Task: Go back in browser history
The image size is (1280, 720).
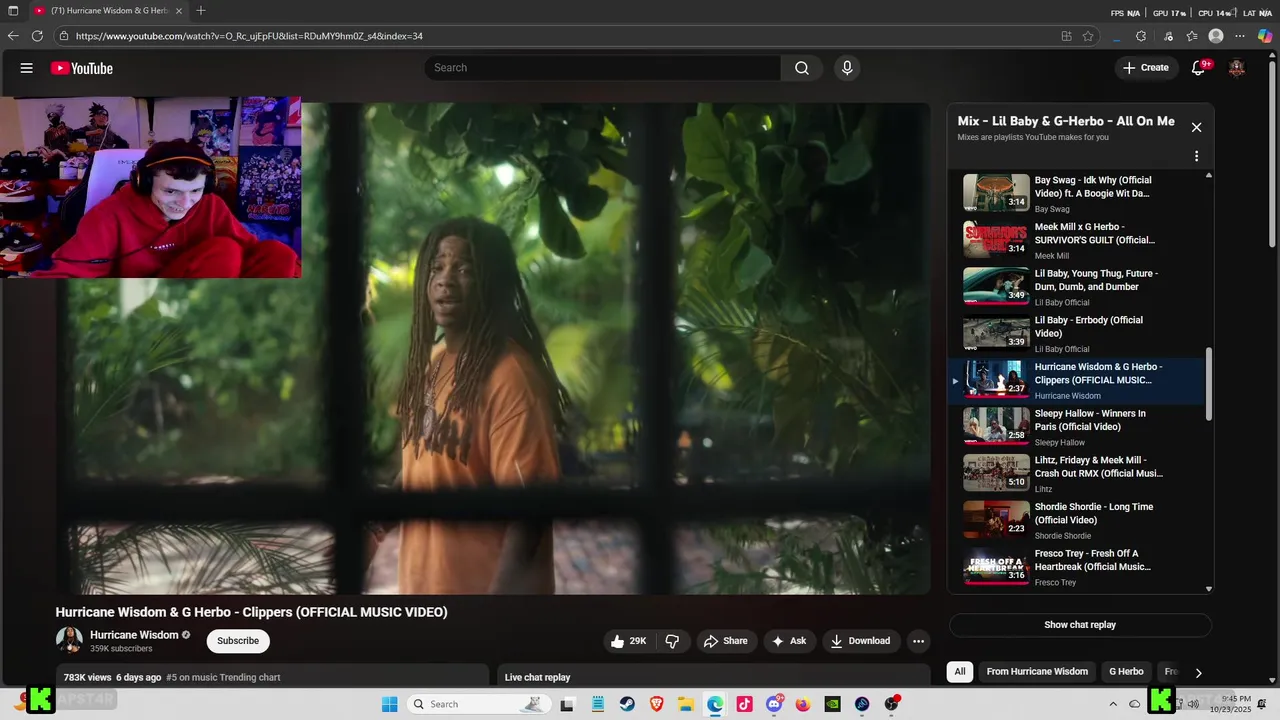Action: (x=13, y=36)
